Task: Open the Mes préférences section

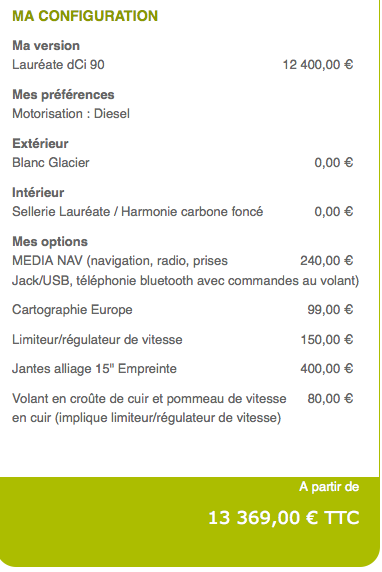Action: 63,94
